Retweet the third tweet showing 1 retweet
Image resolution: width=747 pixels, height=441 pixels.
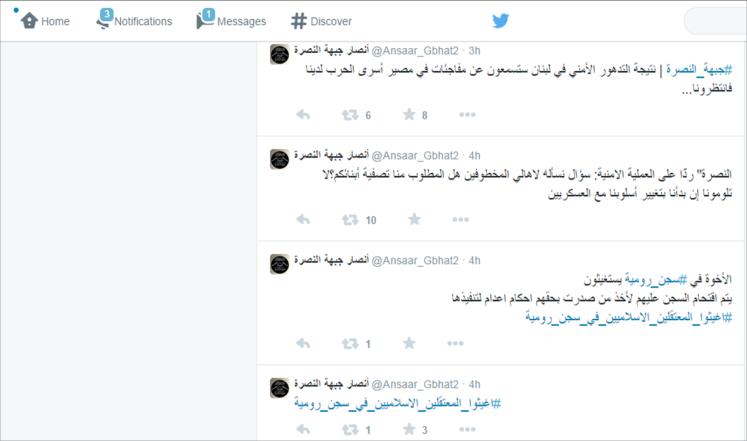[x=350, y=343]
